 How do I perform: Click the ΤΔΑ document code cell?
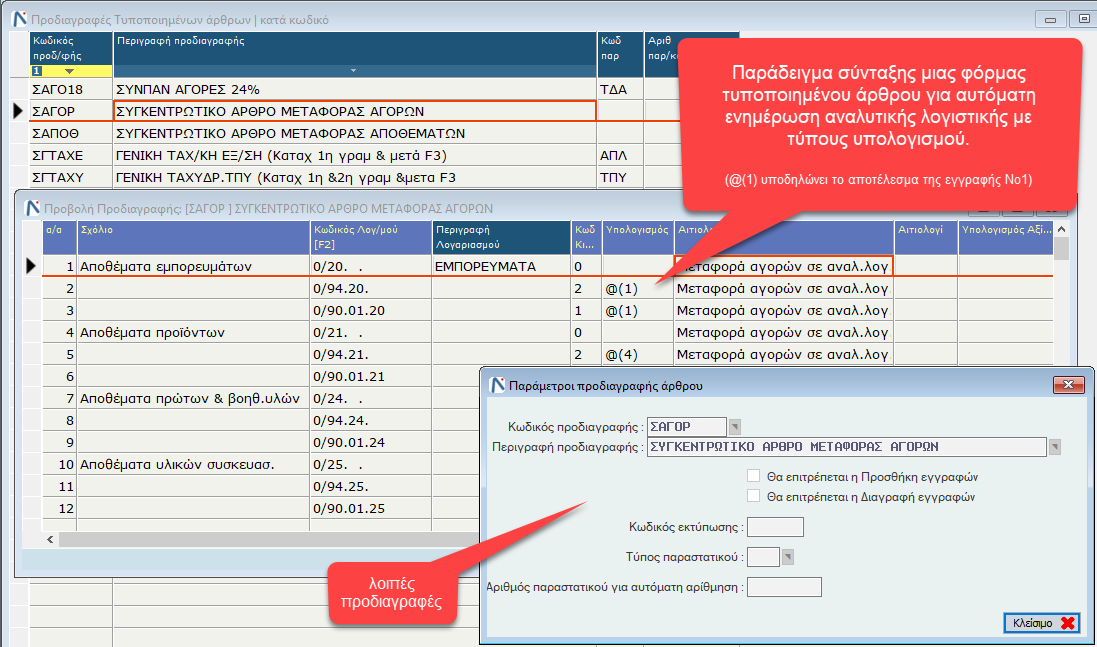point(620,89)
